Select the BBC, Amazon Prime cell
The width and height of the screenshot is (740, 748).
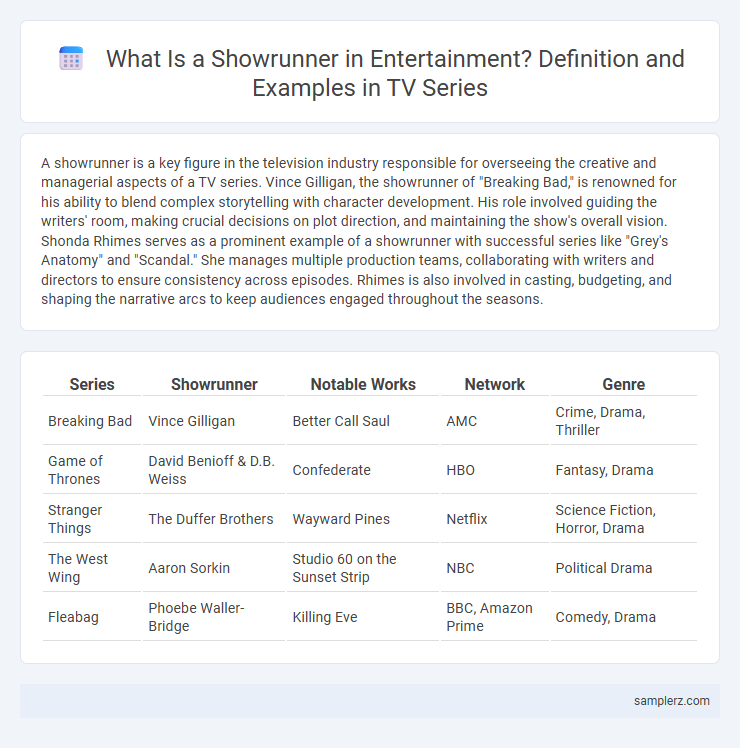495,617
